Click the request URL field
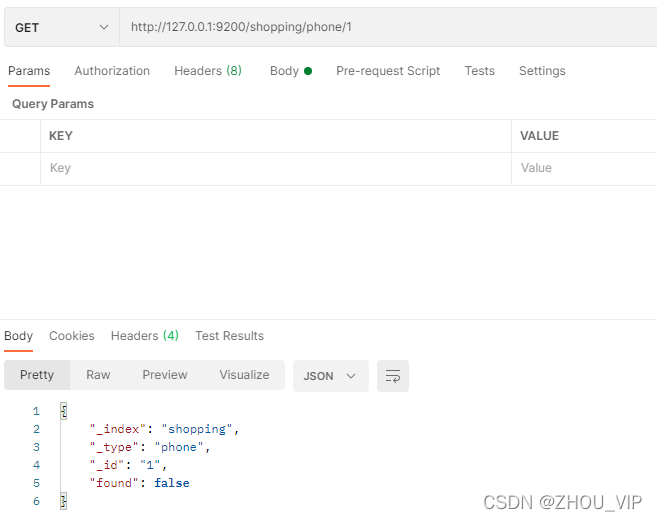The image size is (657, 521). [x=388, y=27]
